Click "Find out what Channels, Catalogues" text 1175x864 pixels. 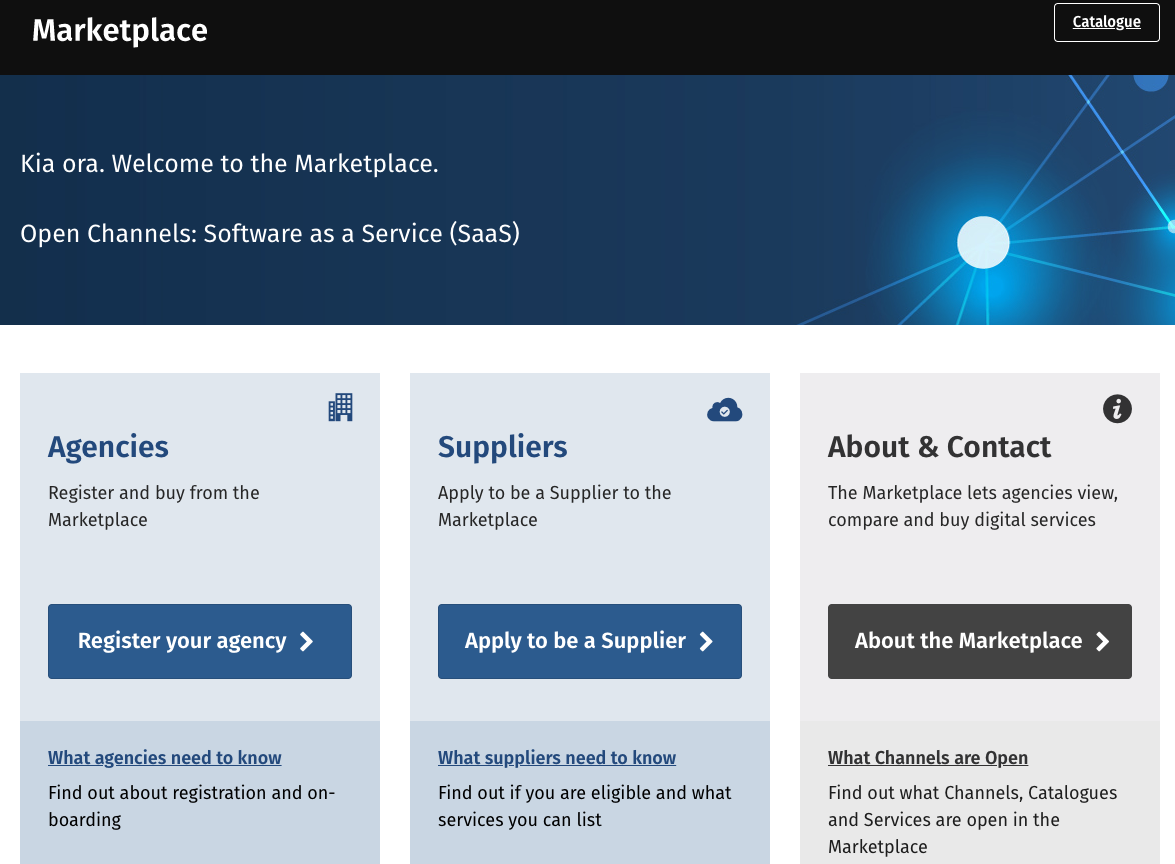coord(973,819)
